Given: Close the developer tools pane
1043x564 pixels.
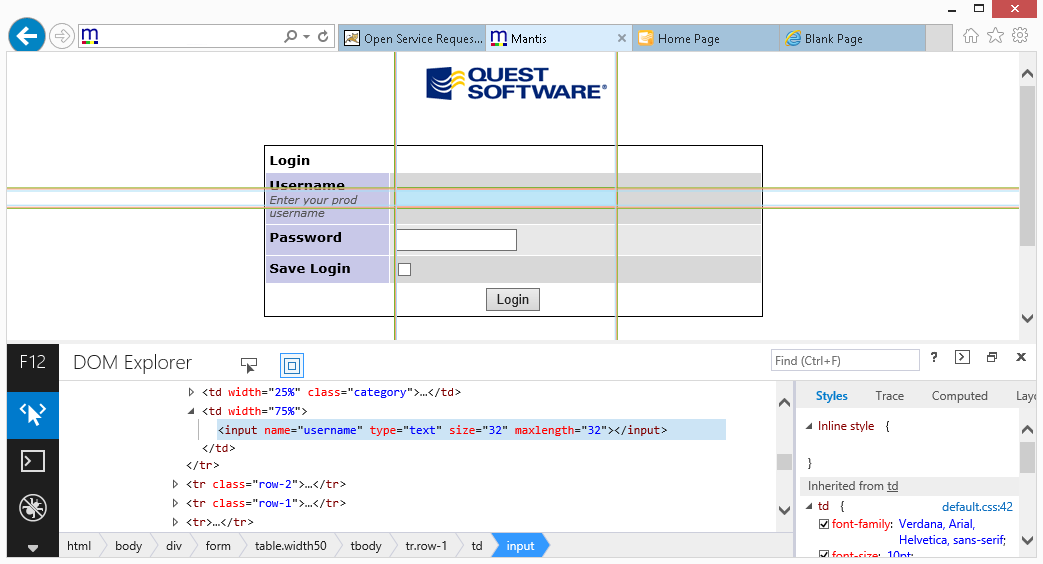Looking at the screenshot, I should pos(1021,357).
